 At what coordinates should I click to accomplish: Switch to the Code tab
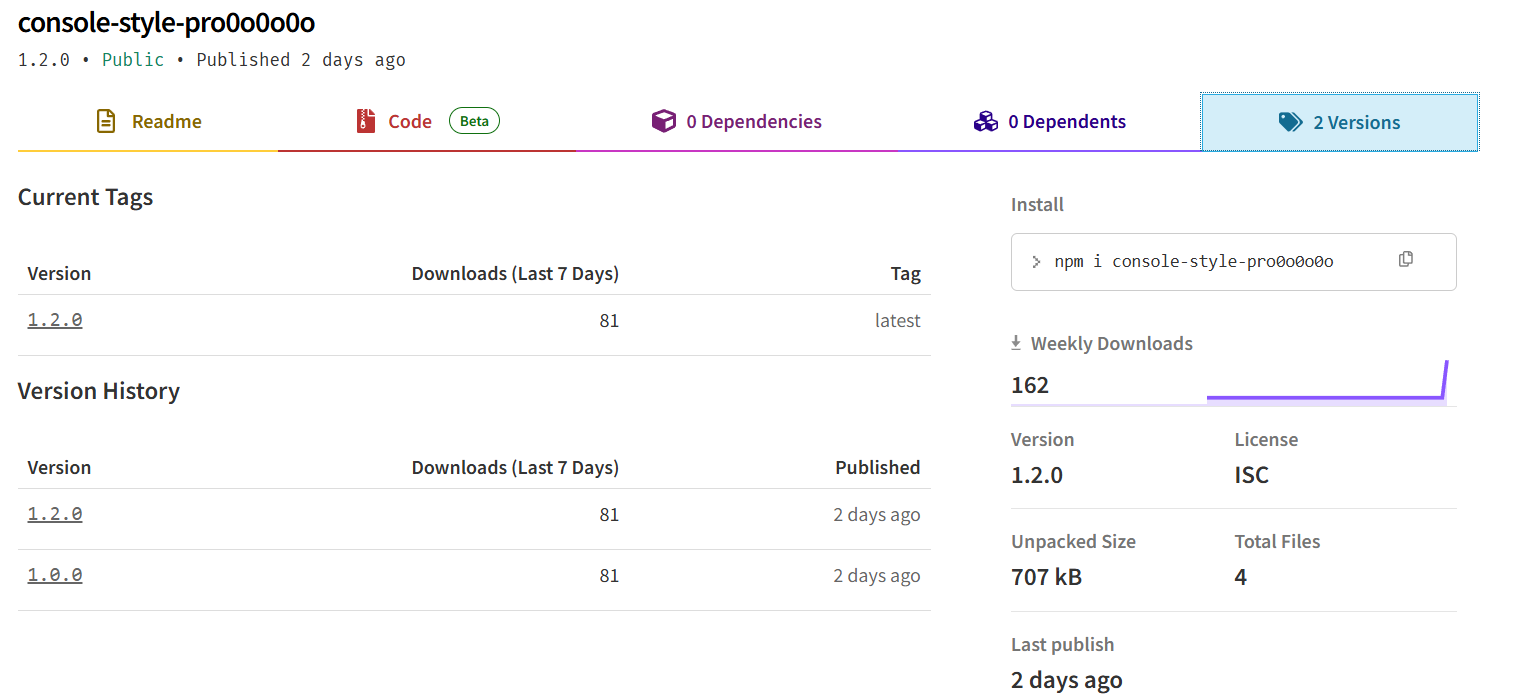(x=410, y=122)
